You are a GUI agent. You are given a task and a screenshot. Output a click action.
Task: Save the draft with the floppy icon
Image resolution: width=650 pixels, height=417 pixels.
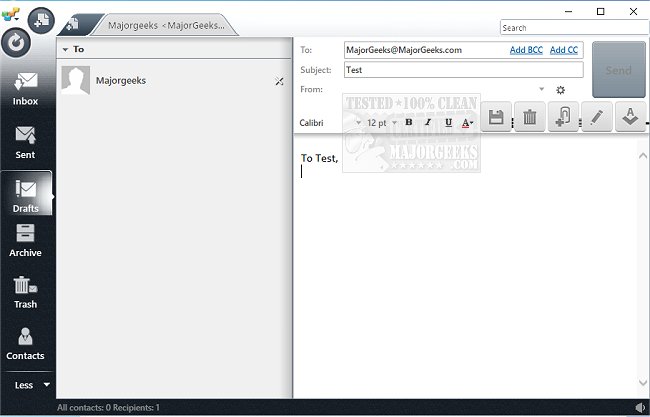pos(496,116)
